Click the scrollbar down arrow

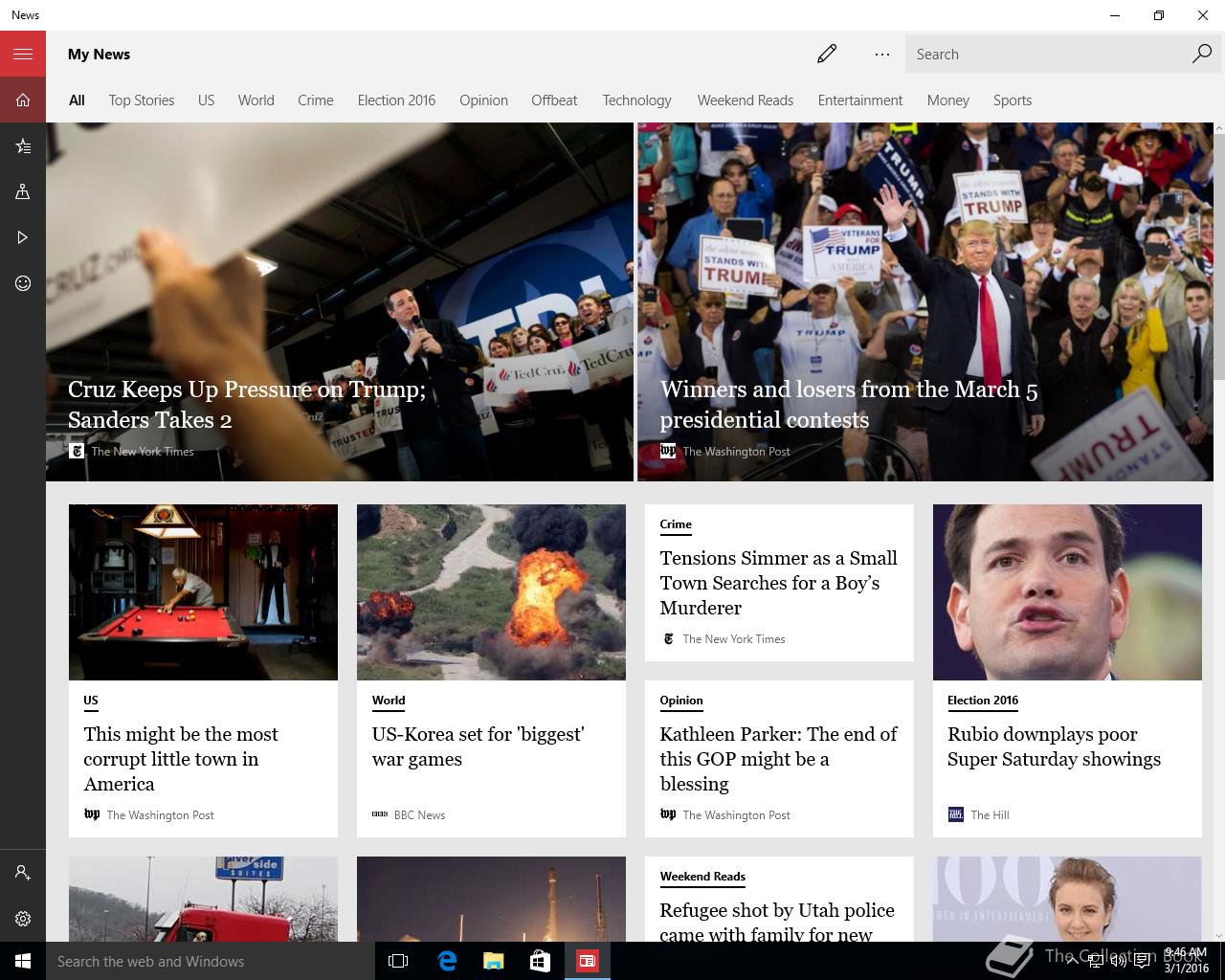click(x=1219, y=935)
